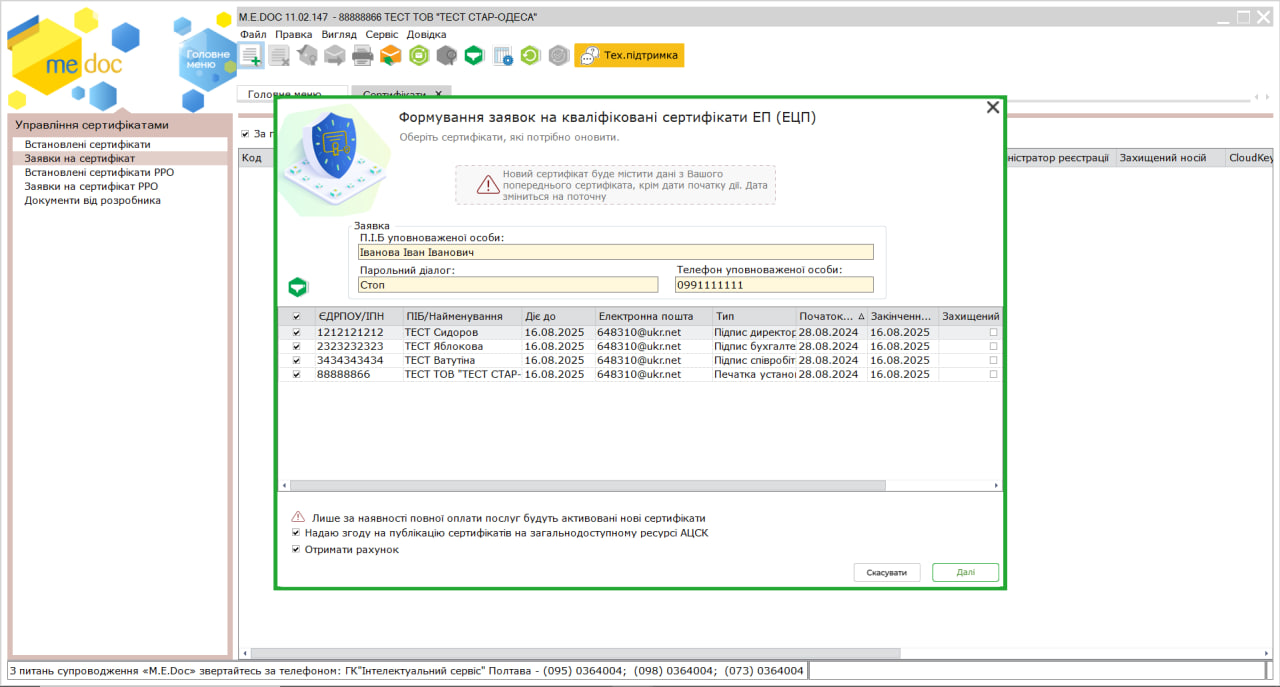Uncheck the row checkbox for 3434343434
Viewport: 1280px width, 687px height.
[296, 360]
